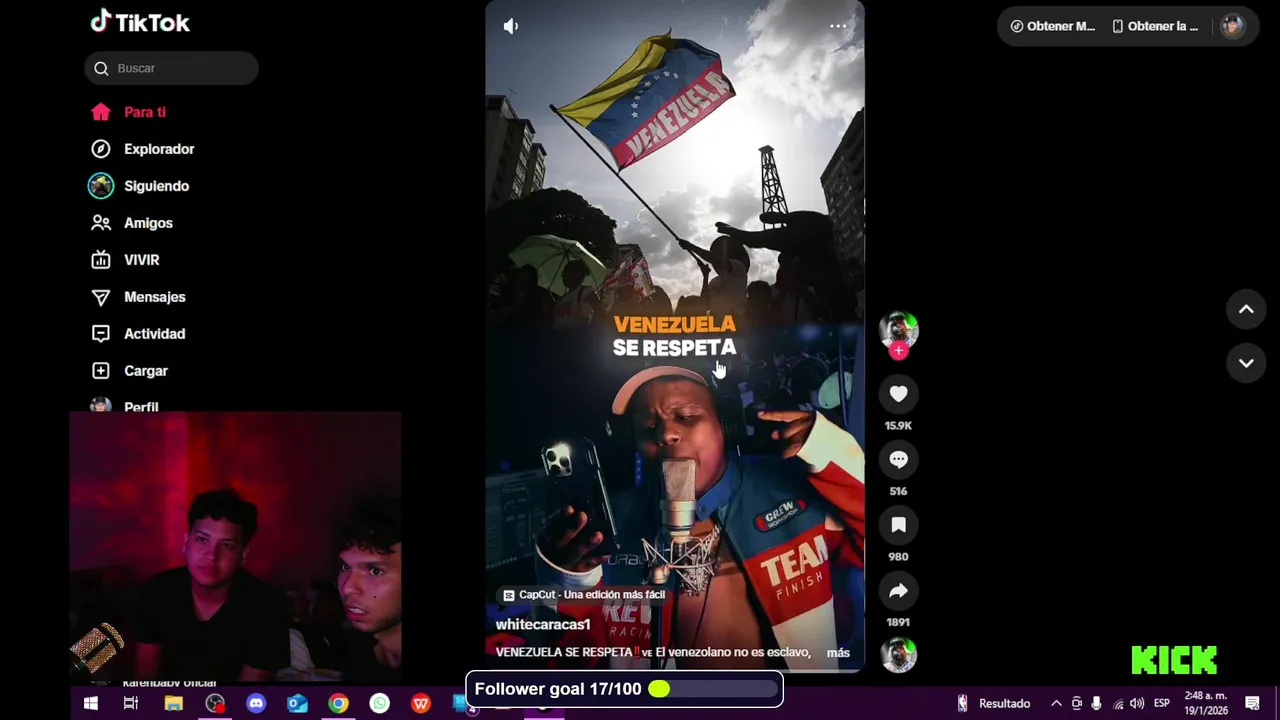
Task: Like the video with heart icon
Action: pos(898,394)
